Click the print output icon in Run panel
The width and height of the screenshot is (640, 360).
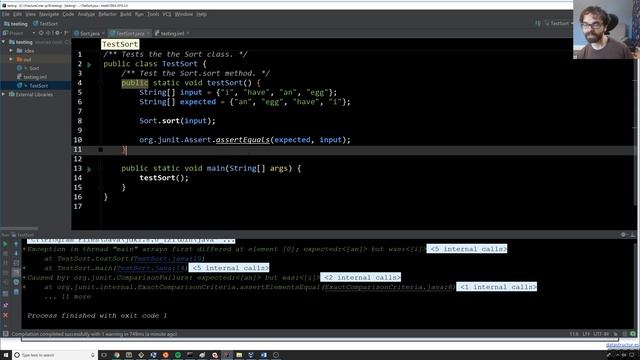pos(16,282)
